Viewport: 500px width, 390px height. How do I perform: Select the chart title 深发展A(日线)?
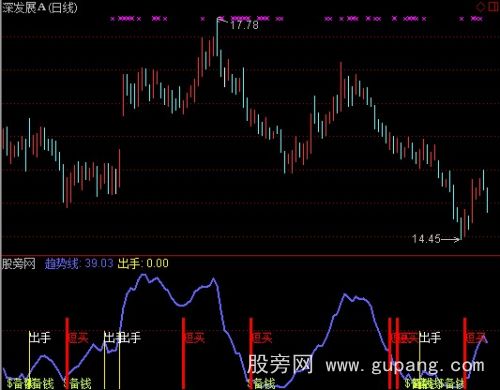pyautogui.click(x=40, y=8)
